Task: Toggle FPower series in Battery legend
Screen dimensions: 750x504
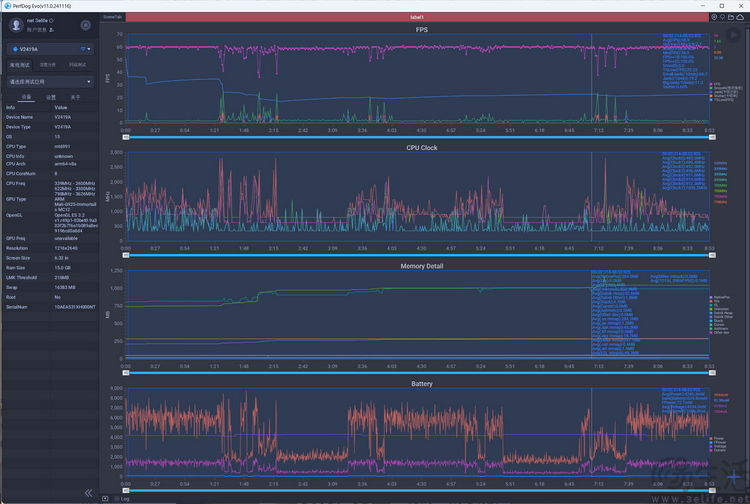Action: pyautogui.click(x=717, y=442)
